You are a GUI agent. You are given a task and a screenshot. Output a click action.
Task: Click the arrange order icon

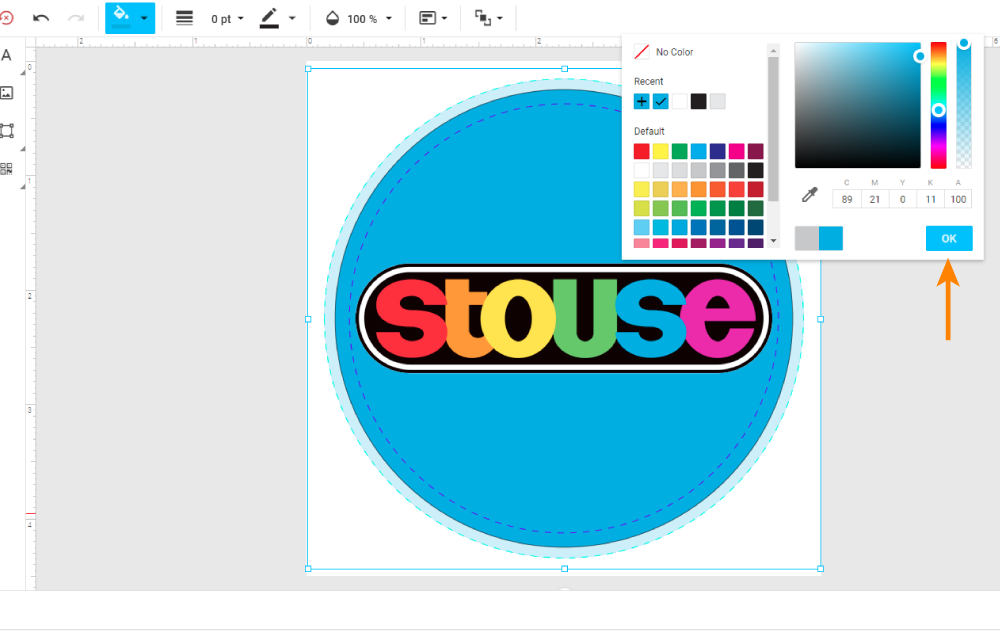[483, 18]
